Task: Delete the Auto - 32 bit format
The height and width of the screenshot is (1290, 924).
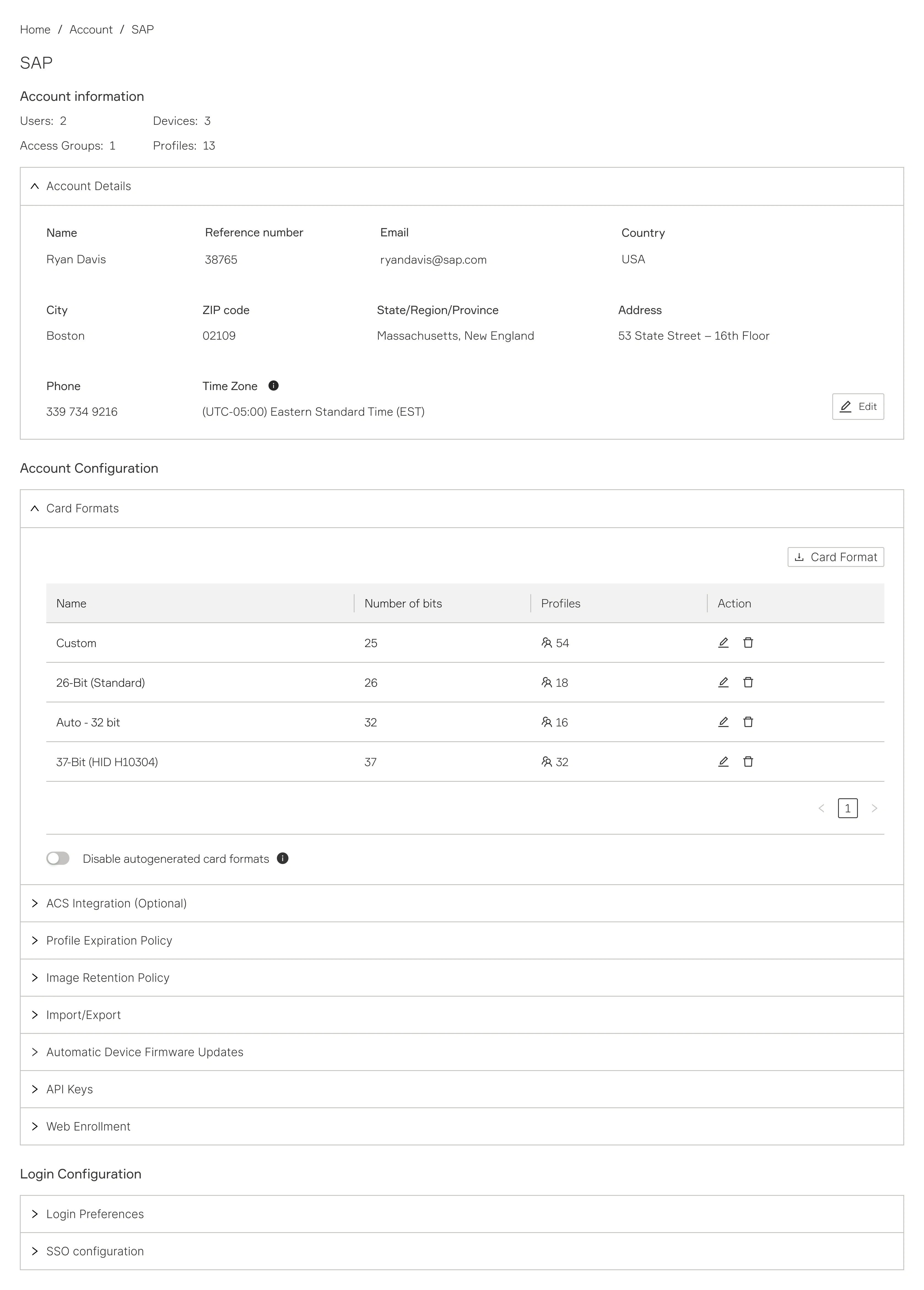Action: point(748,722)
